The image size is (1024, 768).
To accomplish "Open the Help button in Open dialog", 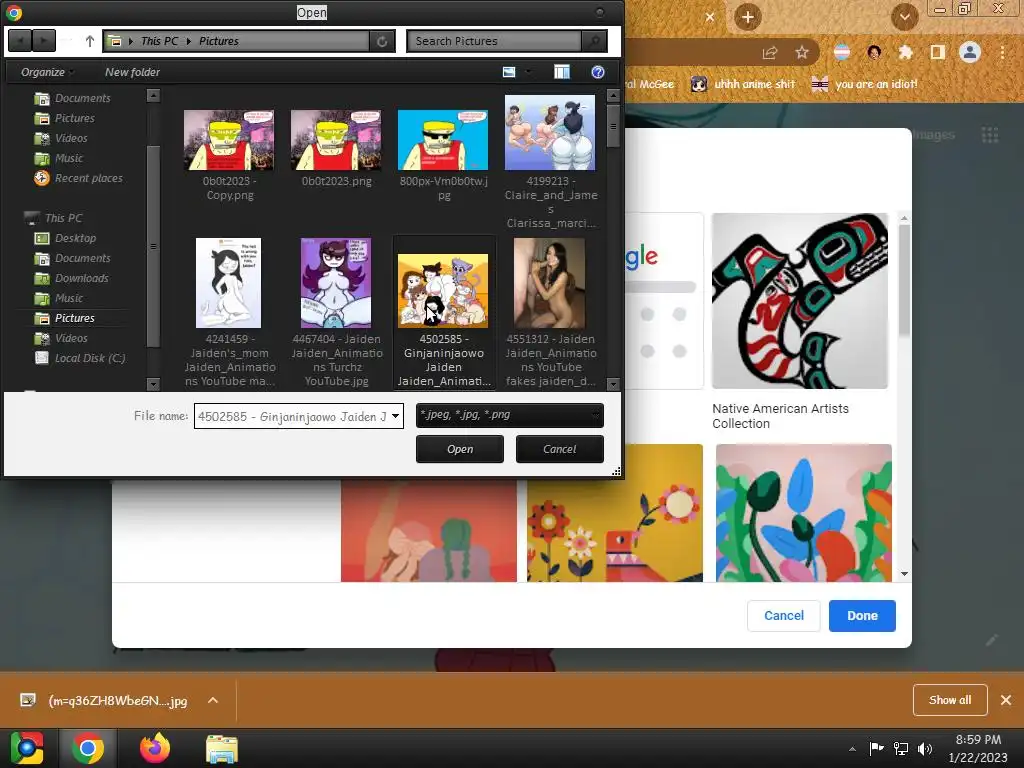I will point(598,72).
